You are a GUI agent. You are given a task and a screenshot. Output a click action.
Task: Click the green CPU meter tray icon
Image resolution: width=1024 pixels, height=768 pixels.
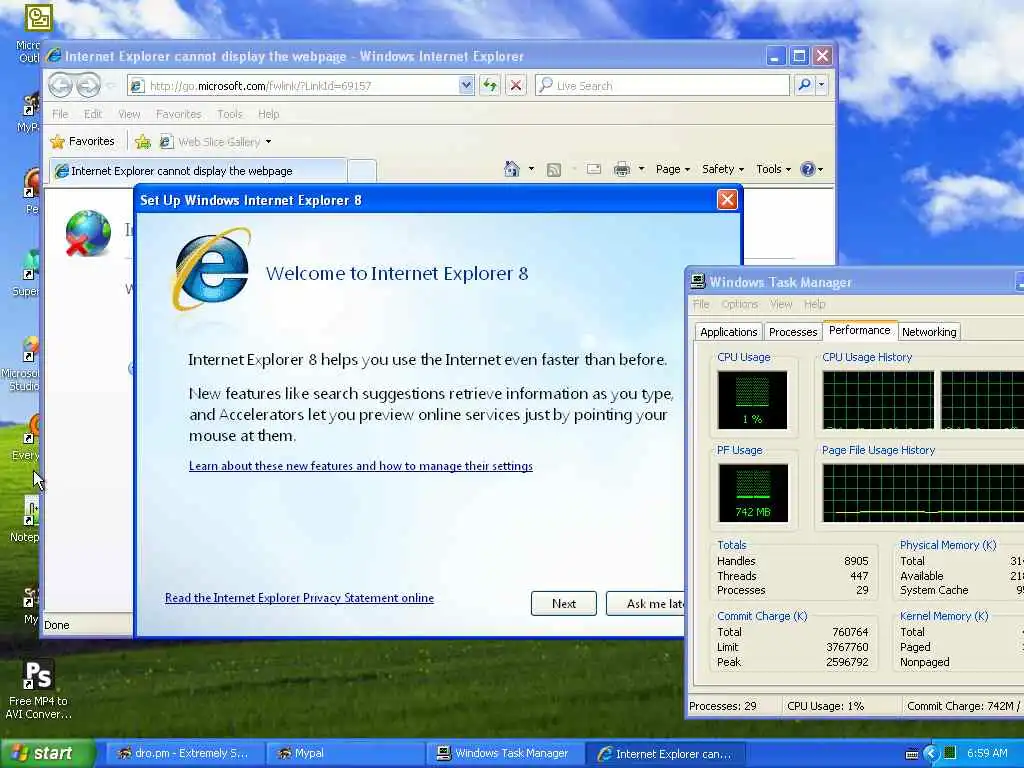point(950,753)
